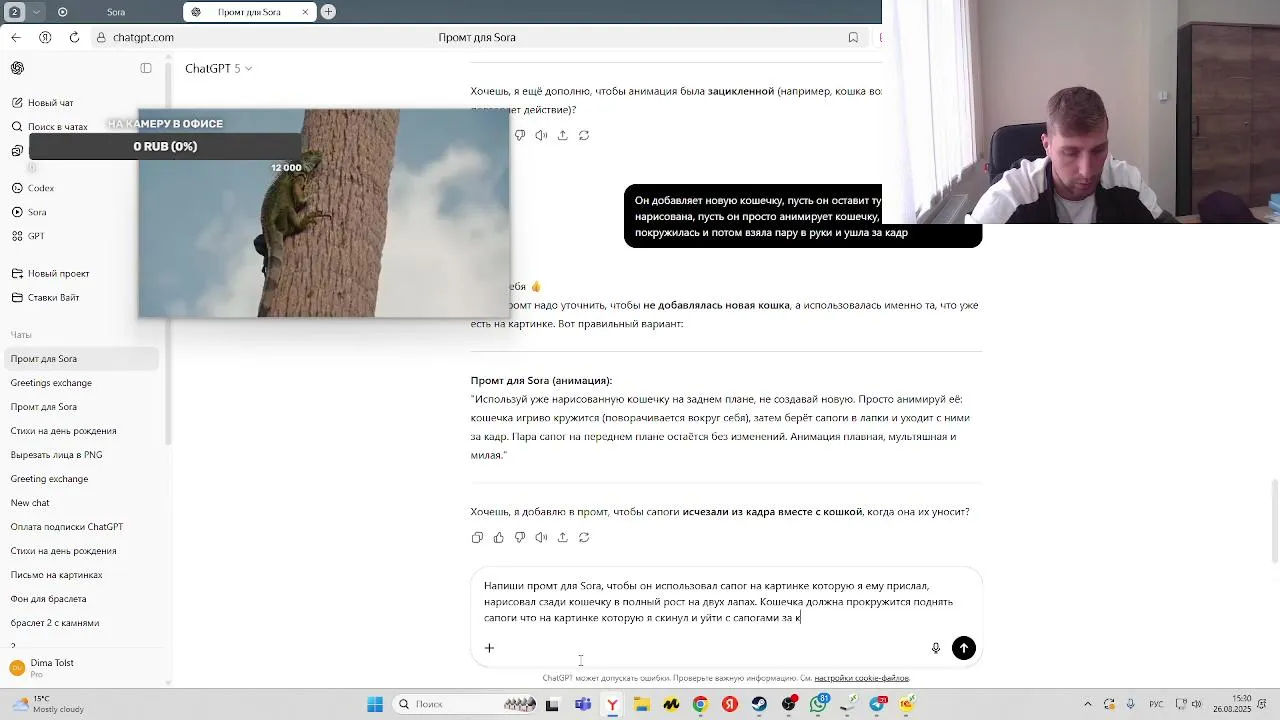
Task: Click the Yandex home button in the toolbar
Action: [x=45, y=37]
